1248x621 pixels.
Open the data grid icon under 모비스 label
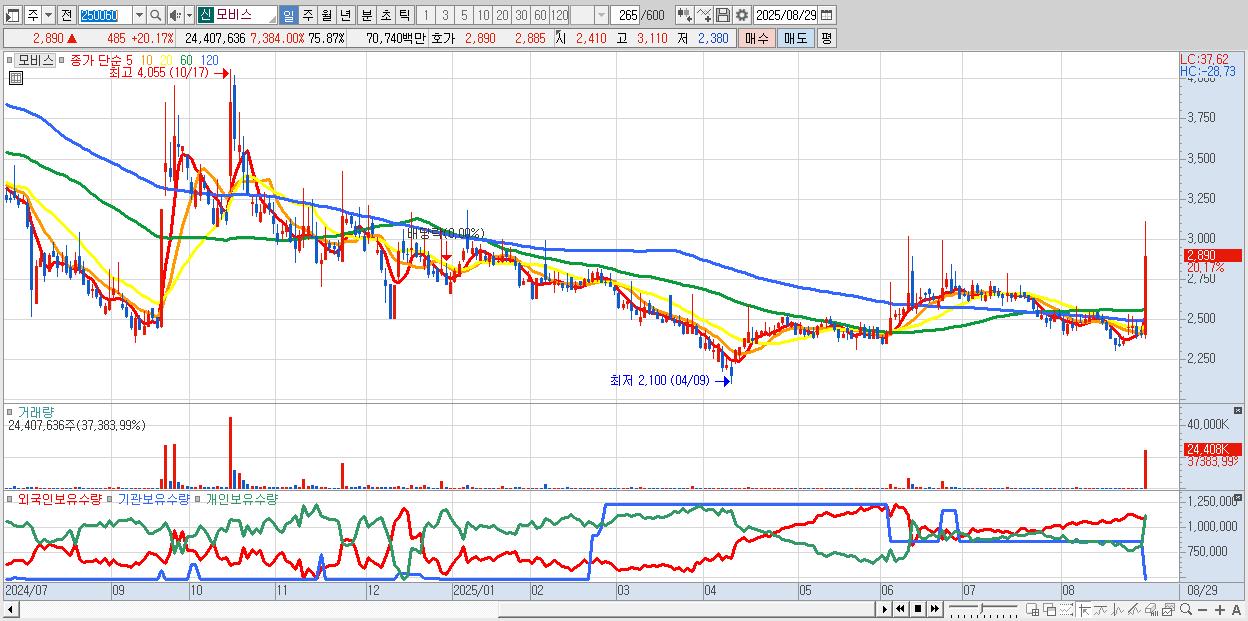[x=15, y=78]
